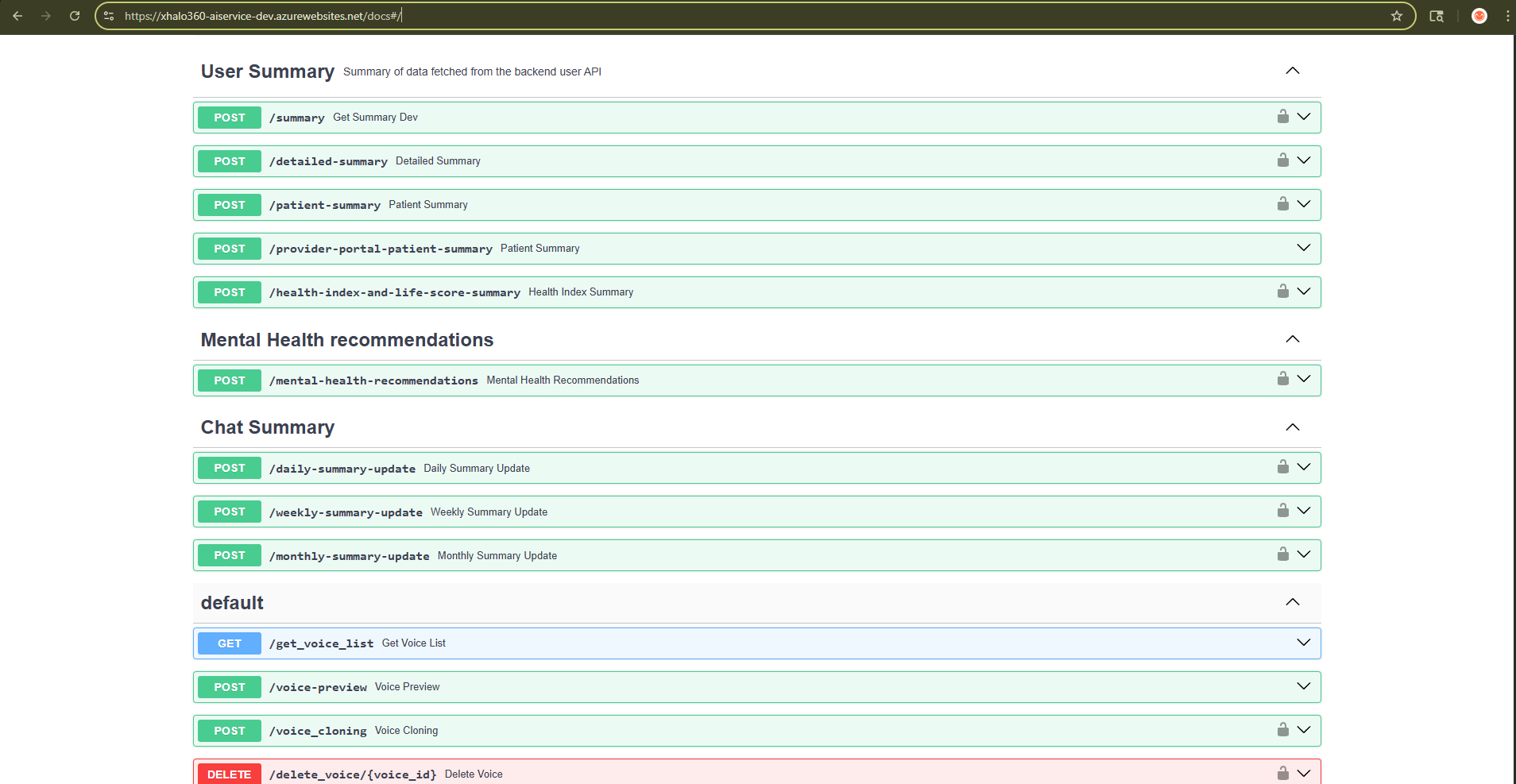The height and width of the screenshot is (784, 1516).
Task: Go back with the browser back arrow
Action: [17, 16]
